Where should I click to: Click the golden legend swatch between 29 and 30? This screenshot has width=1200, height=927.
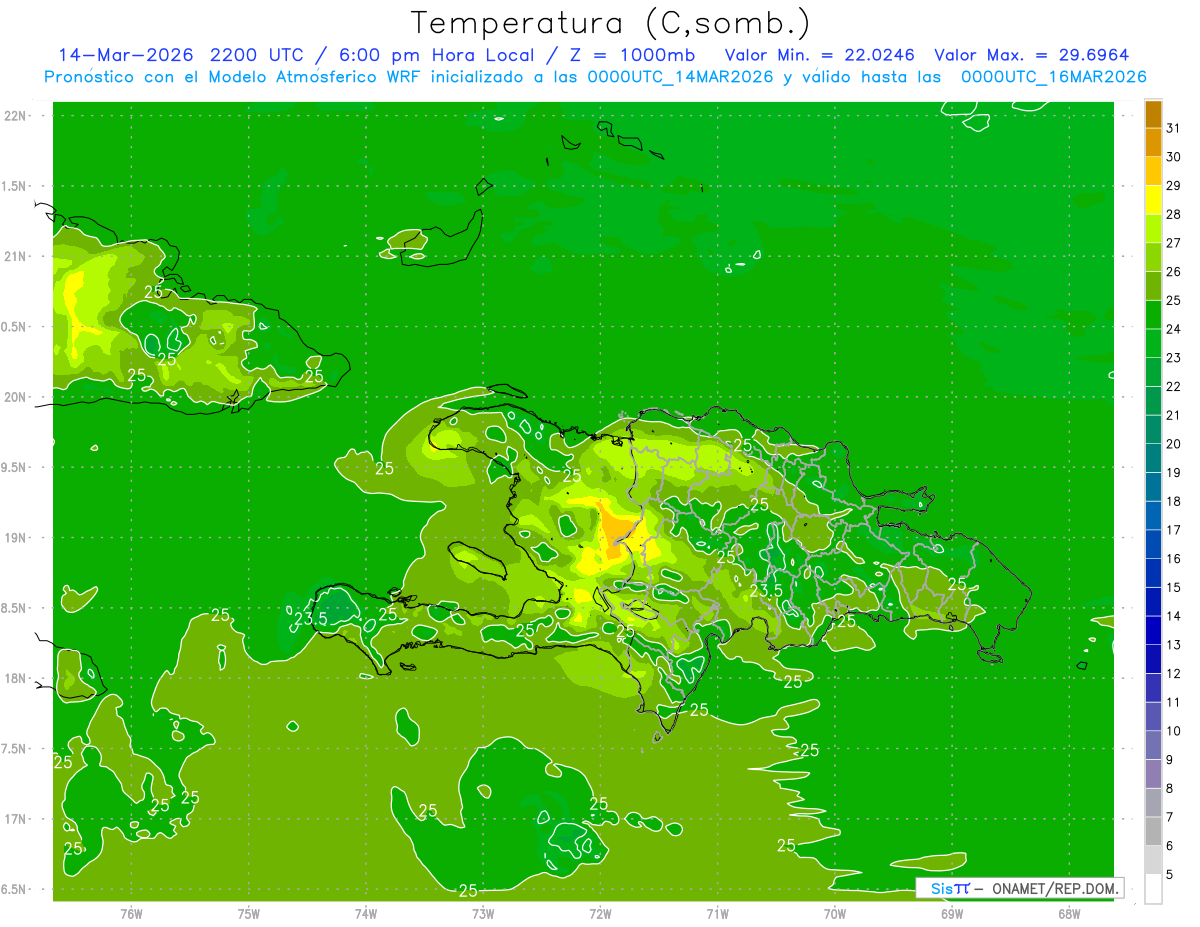[x=1153, y=171]
